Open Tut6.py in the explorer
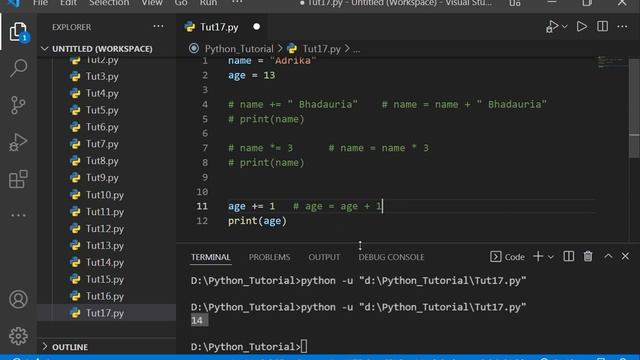Screen dimensions: 640x360 [x=102, y=127]
